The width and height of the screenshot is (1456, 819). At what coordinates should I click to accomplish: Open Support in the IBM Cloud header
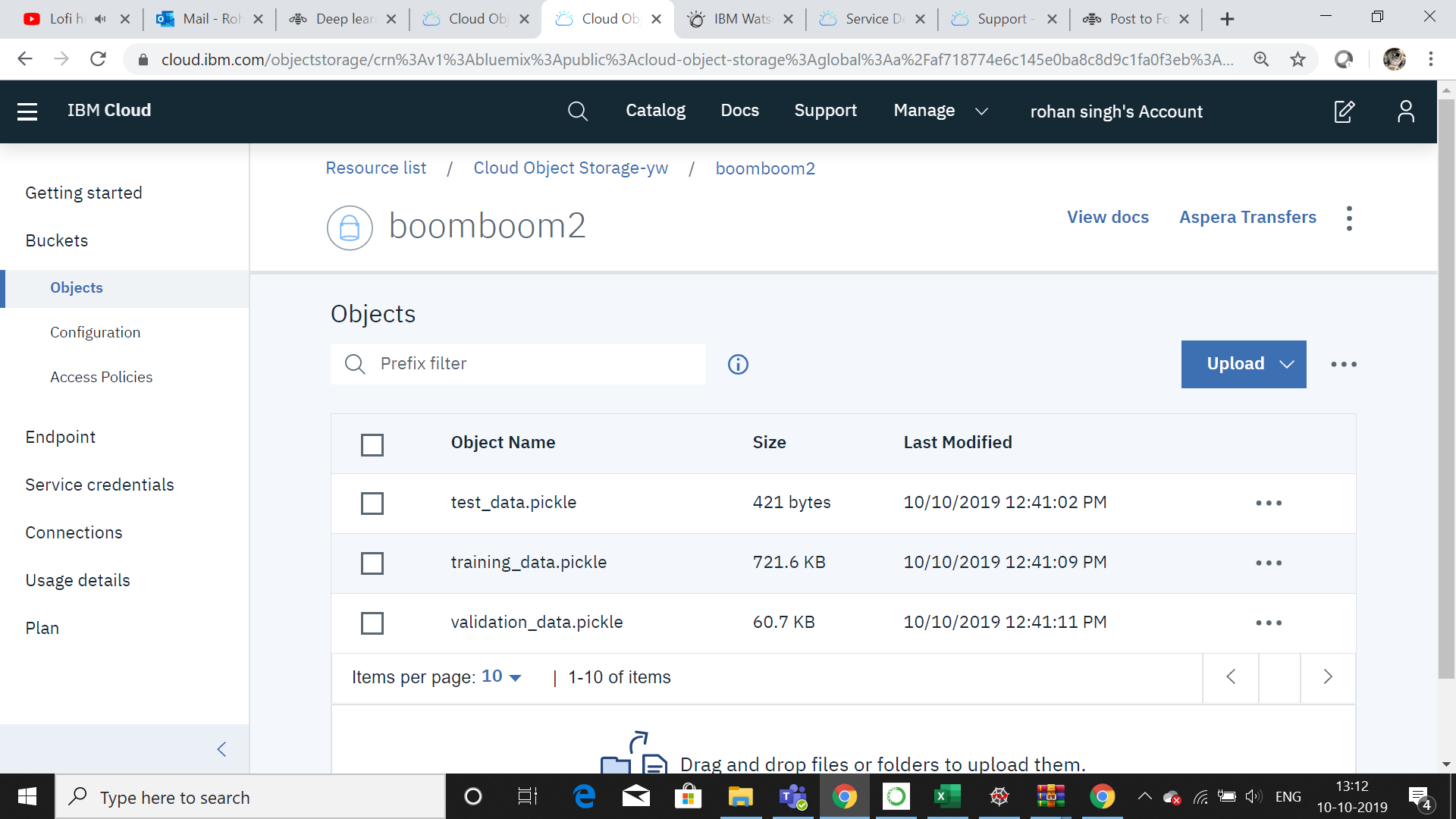[x=825, y=111]
